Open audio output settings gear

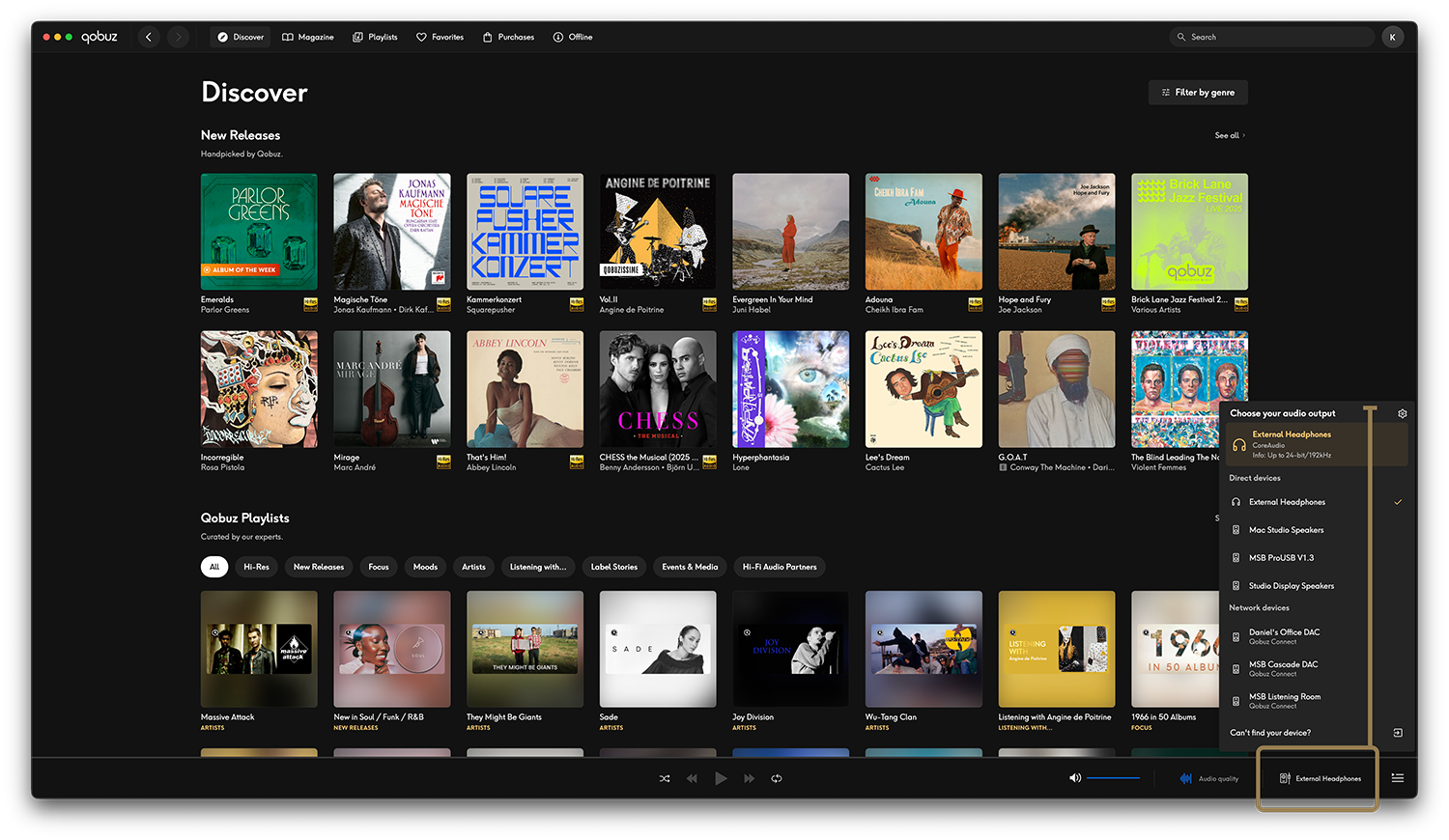(x=1403, y=413)
